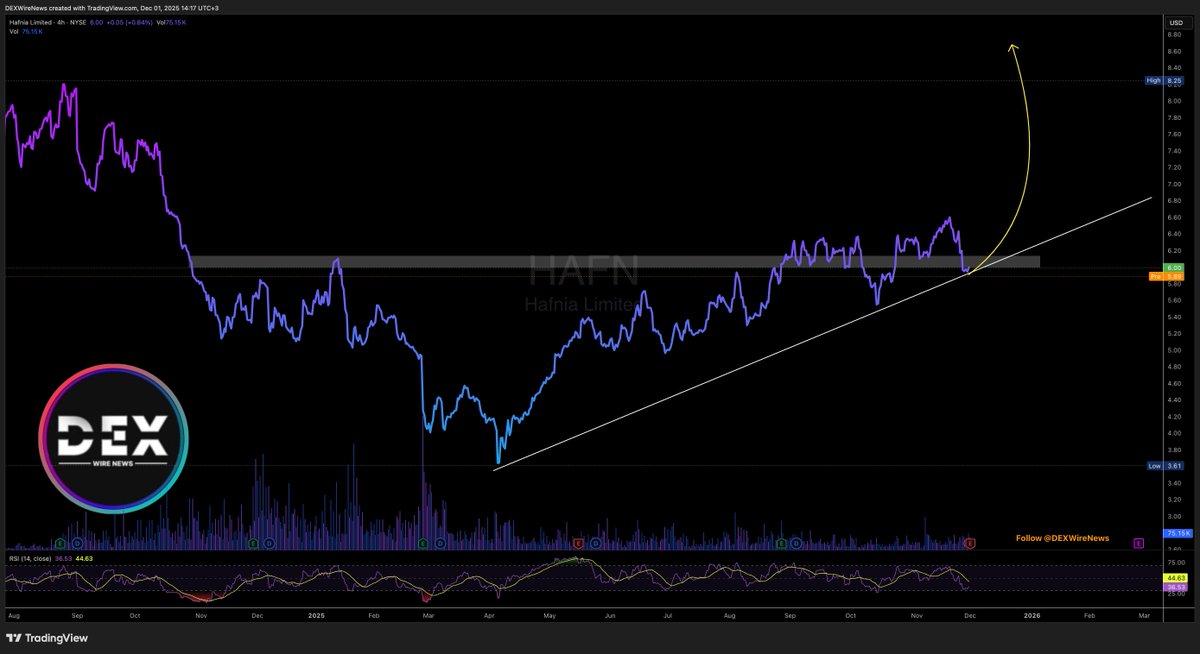Viewport: 1200px width, 654px height.
Task: Open the earnings marker near September 2025
Action: [781, 543]
